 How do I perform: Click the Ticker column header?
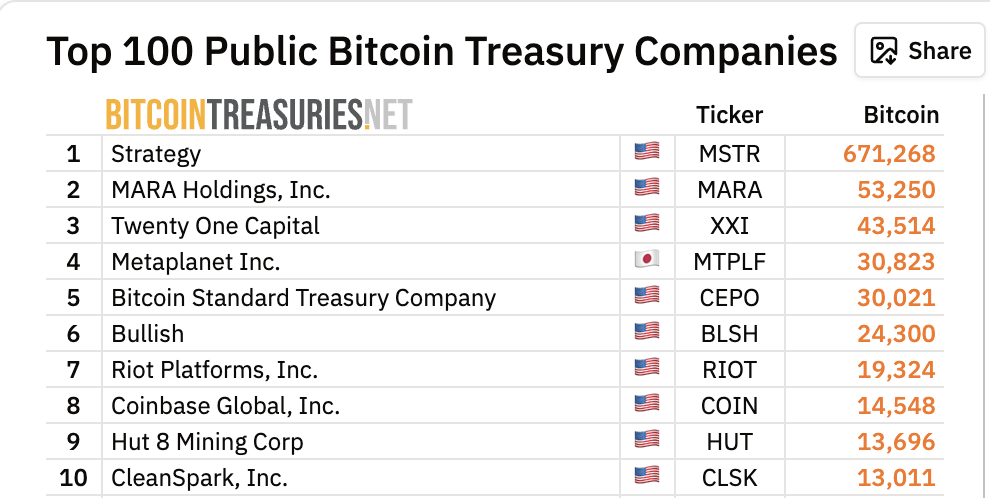click(x=729, y=115)
